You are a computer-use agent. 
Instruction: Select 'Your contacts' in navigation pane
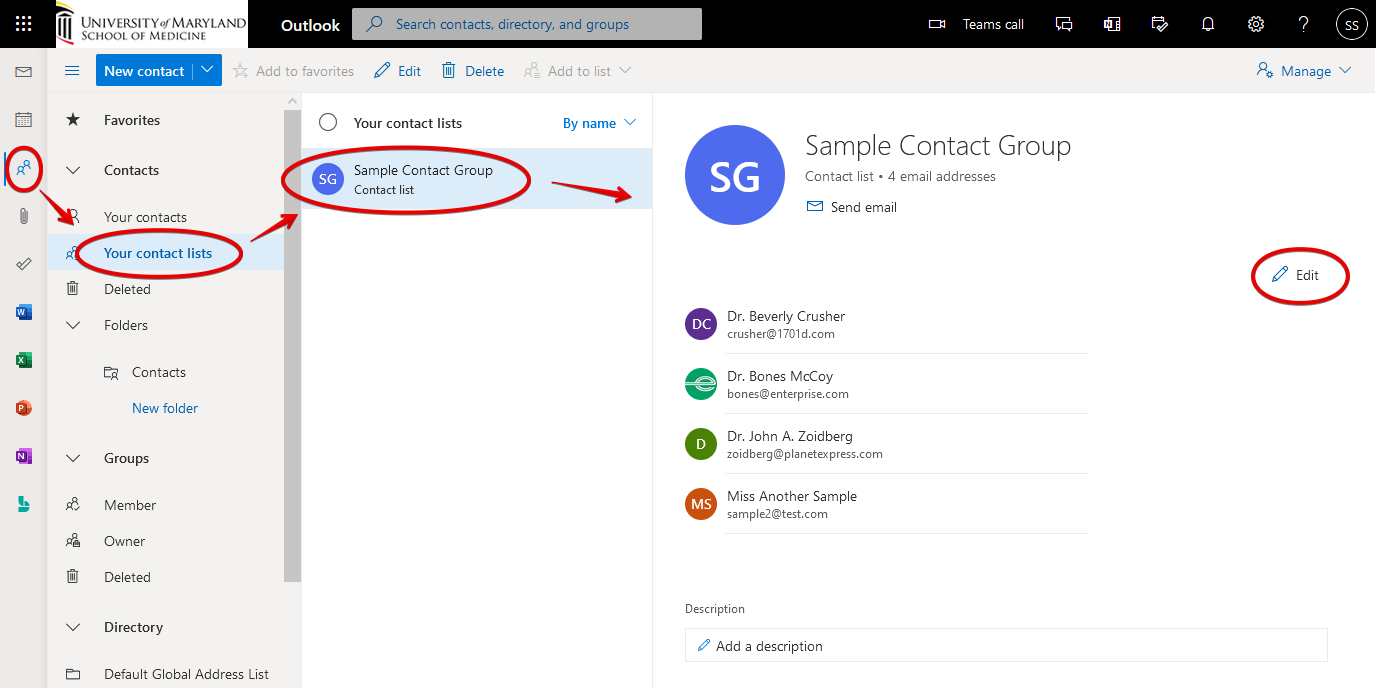(145, 217)
